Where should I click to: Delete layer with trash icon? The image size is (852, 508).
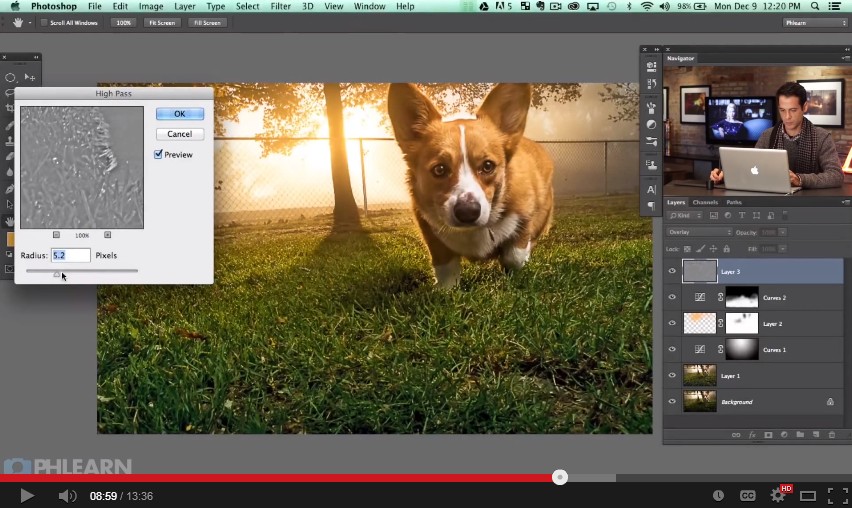tap(831, 435)
